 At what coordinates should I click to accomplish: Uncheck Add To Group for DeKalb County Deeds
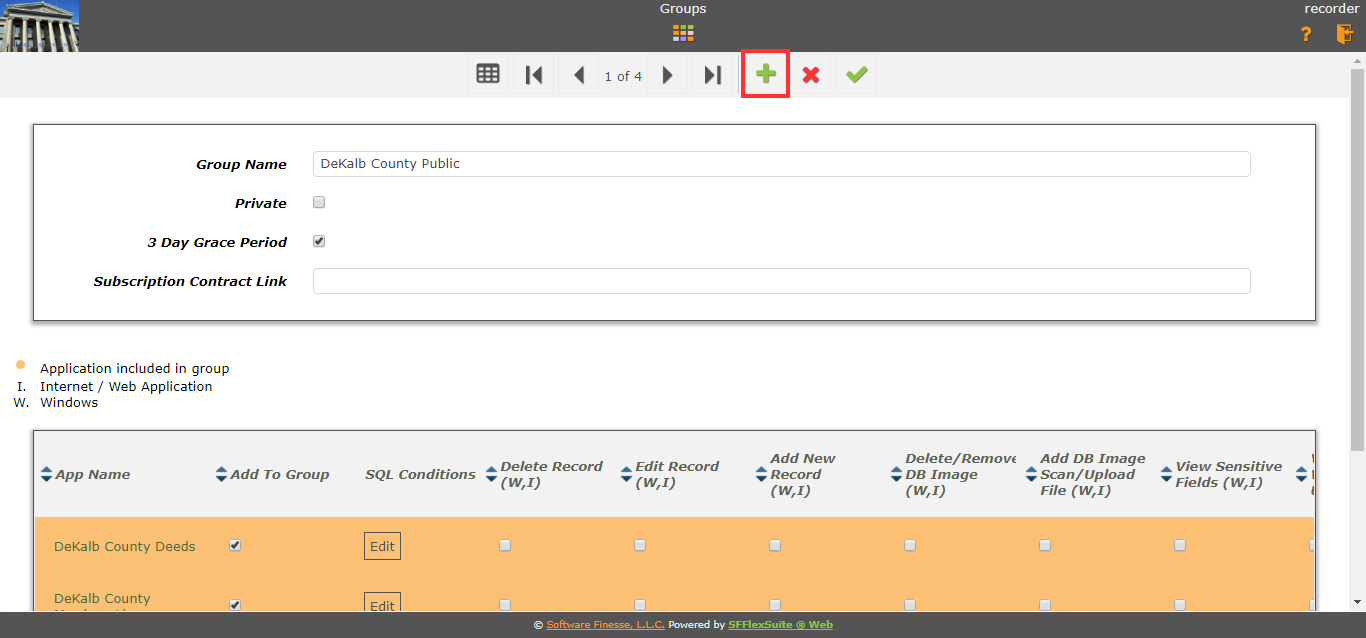(235, 545)
